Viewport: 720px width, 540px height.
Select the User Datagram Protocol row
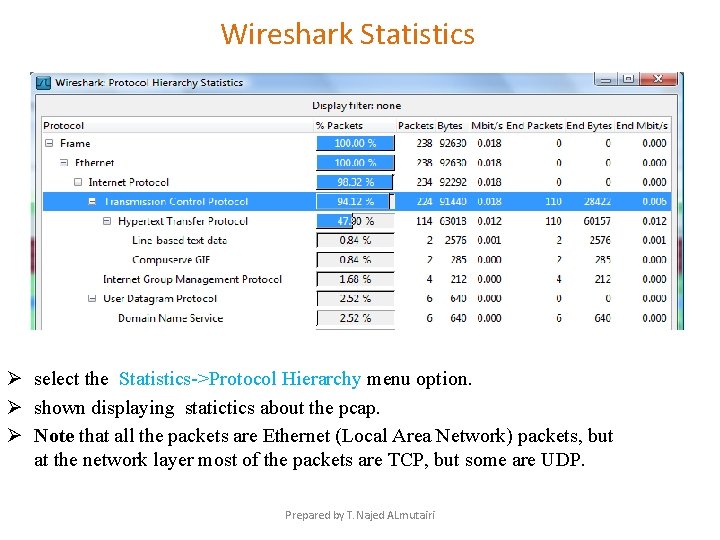click(x=357, y=299)
